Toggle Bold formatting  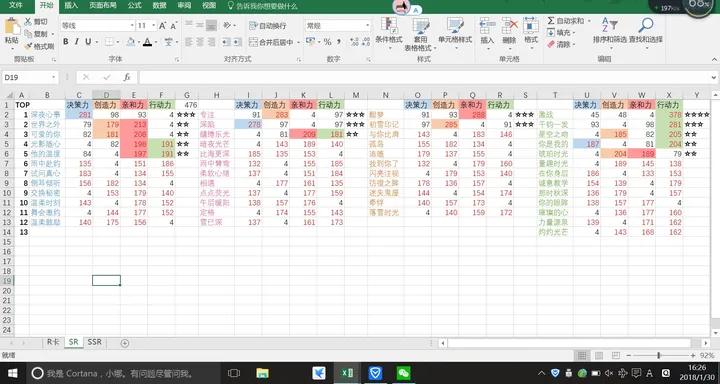(66, 42)
